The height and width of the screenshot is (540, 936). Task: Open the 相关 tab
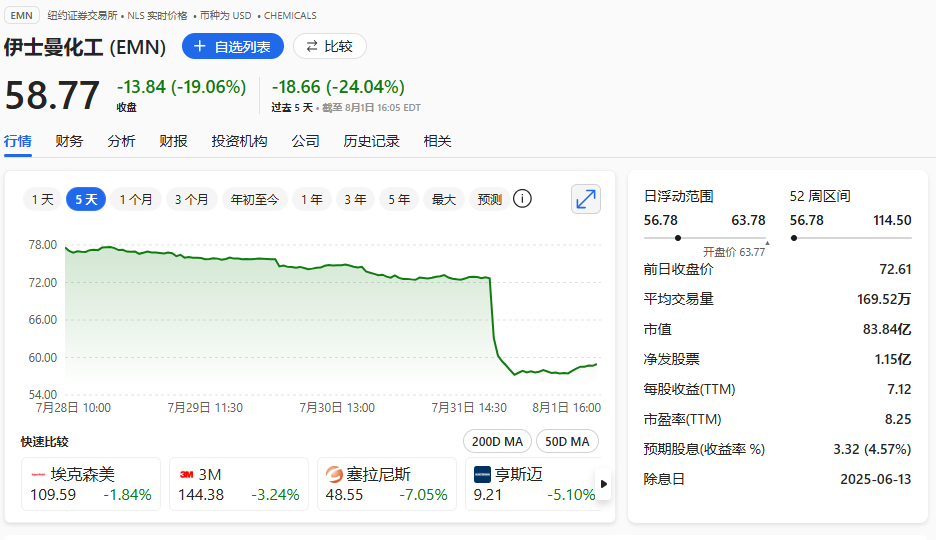[438, 141]
